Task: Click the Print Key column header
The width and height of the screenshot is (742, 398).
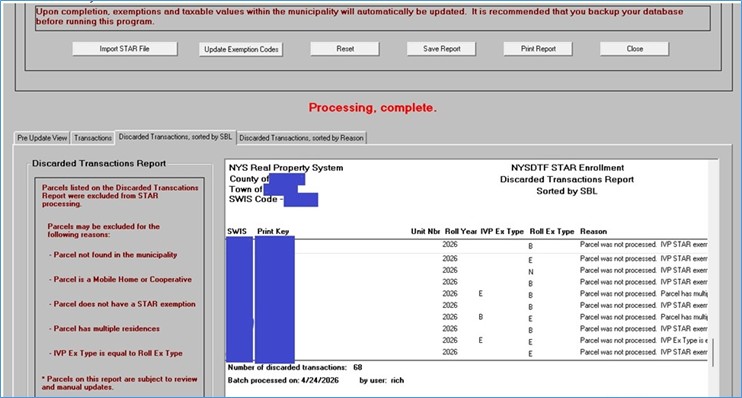Action: 273,231
